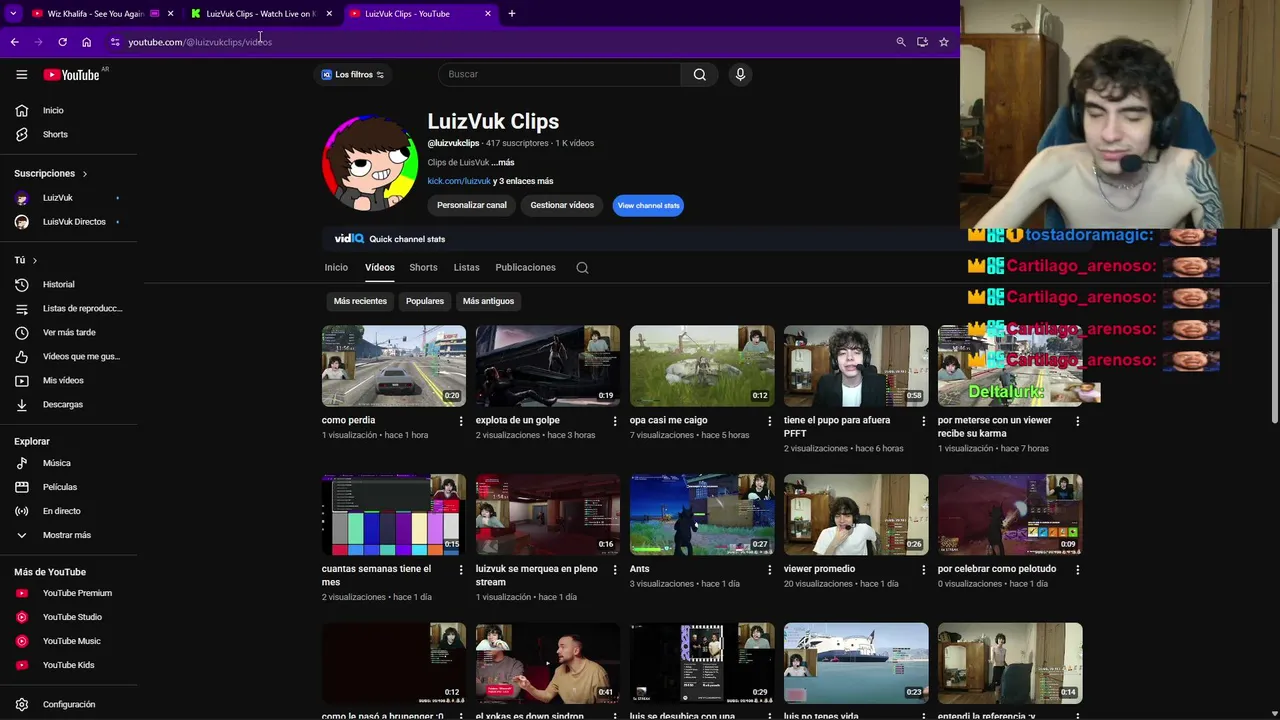Play 'tiene el pupo para afuera' thumbnail
This screenshot has height=720, width=1280.
(x=856, y=366)
